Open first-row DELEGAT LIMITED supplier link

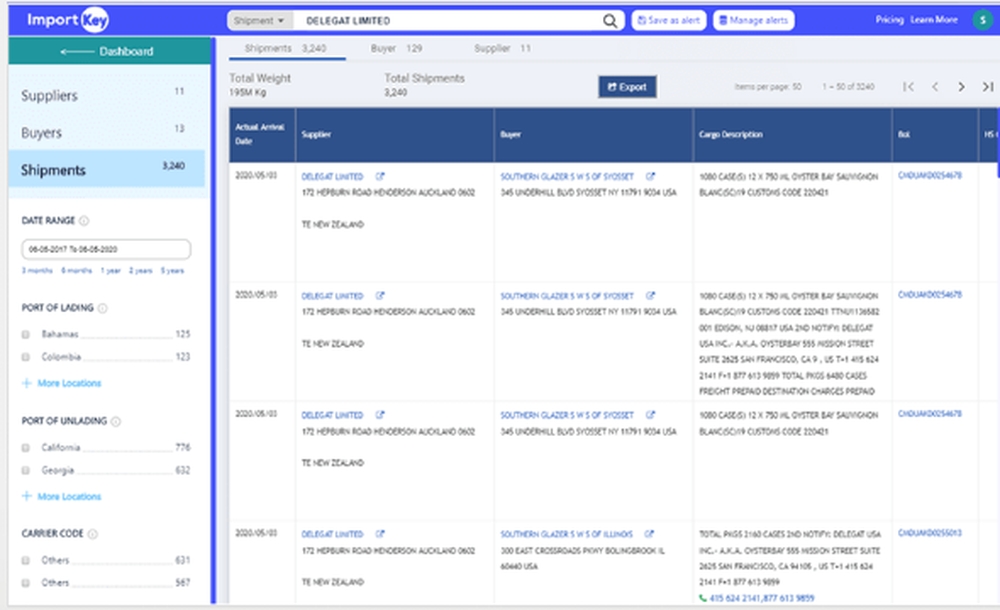tap(332, 177)
